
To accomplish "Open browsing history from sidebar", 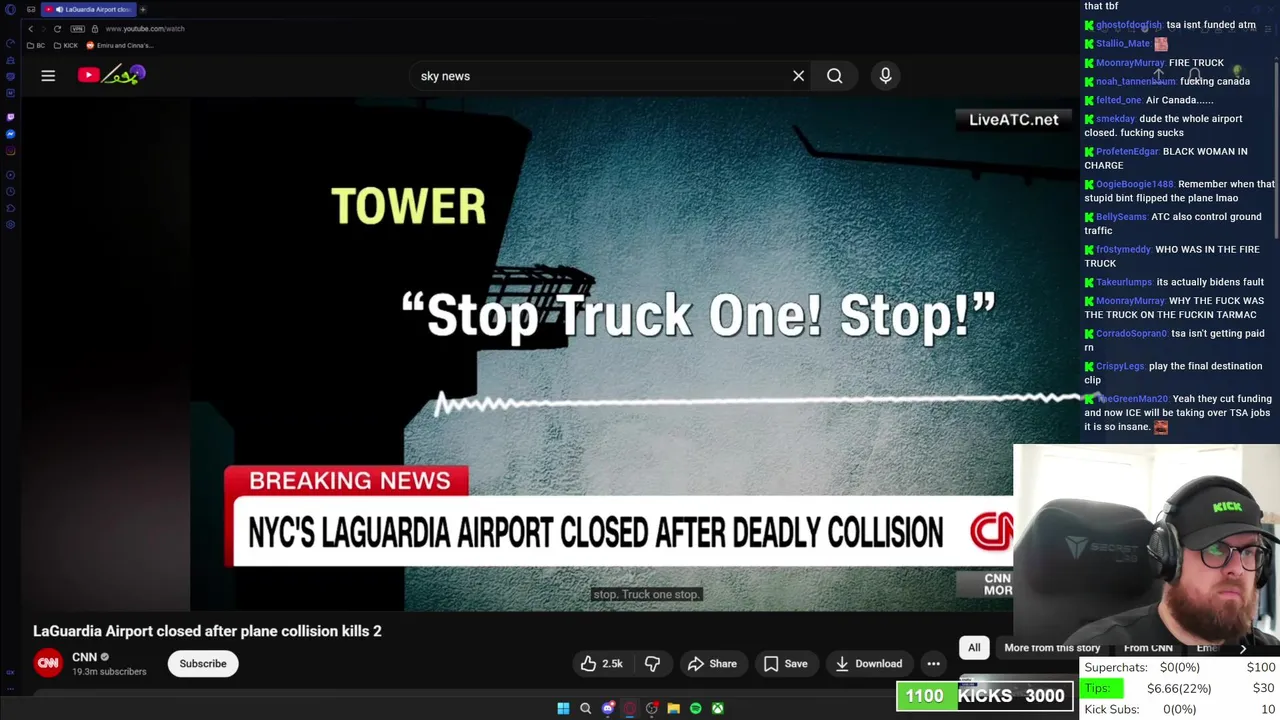I will 10,191.
